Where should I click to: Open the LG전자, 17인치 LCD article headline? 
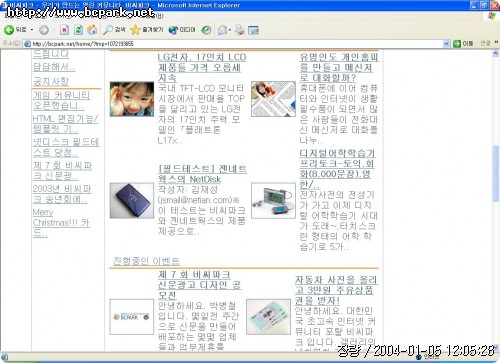click(x=202, y=67)
